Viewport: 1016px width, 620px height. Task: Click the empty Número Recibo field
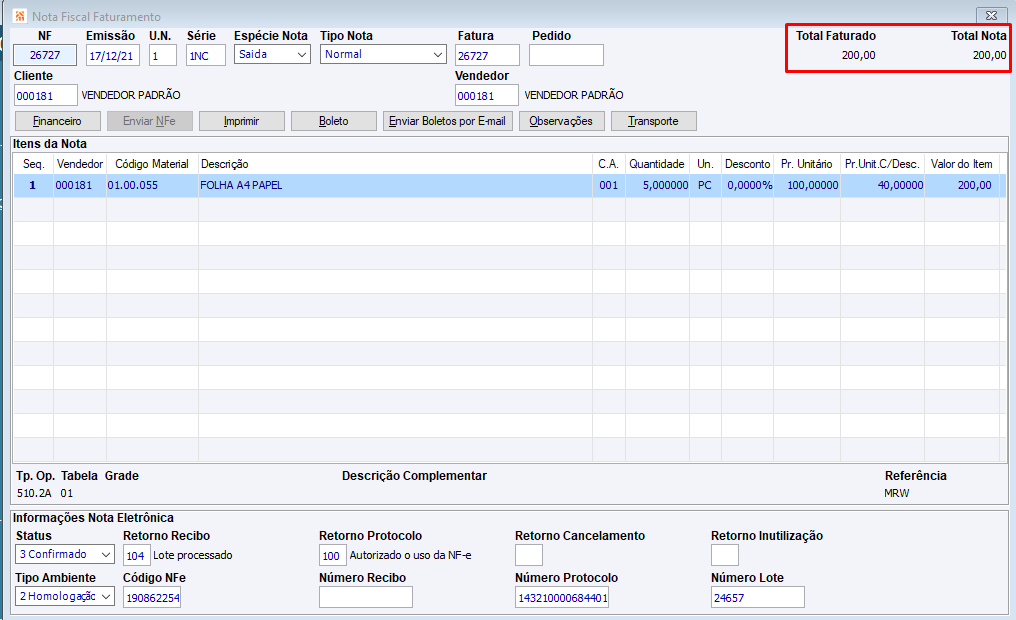tap(365, 597)
